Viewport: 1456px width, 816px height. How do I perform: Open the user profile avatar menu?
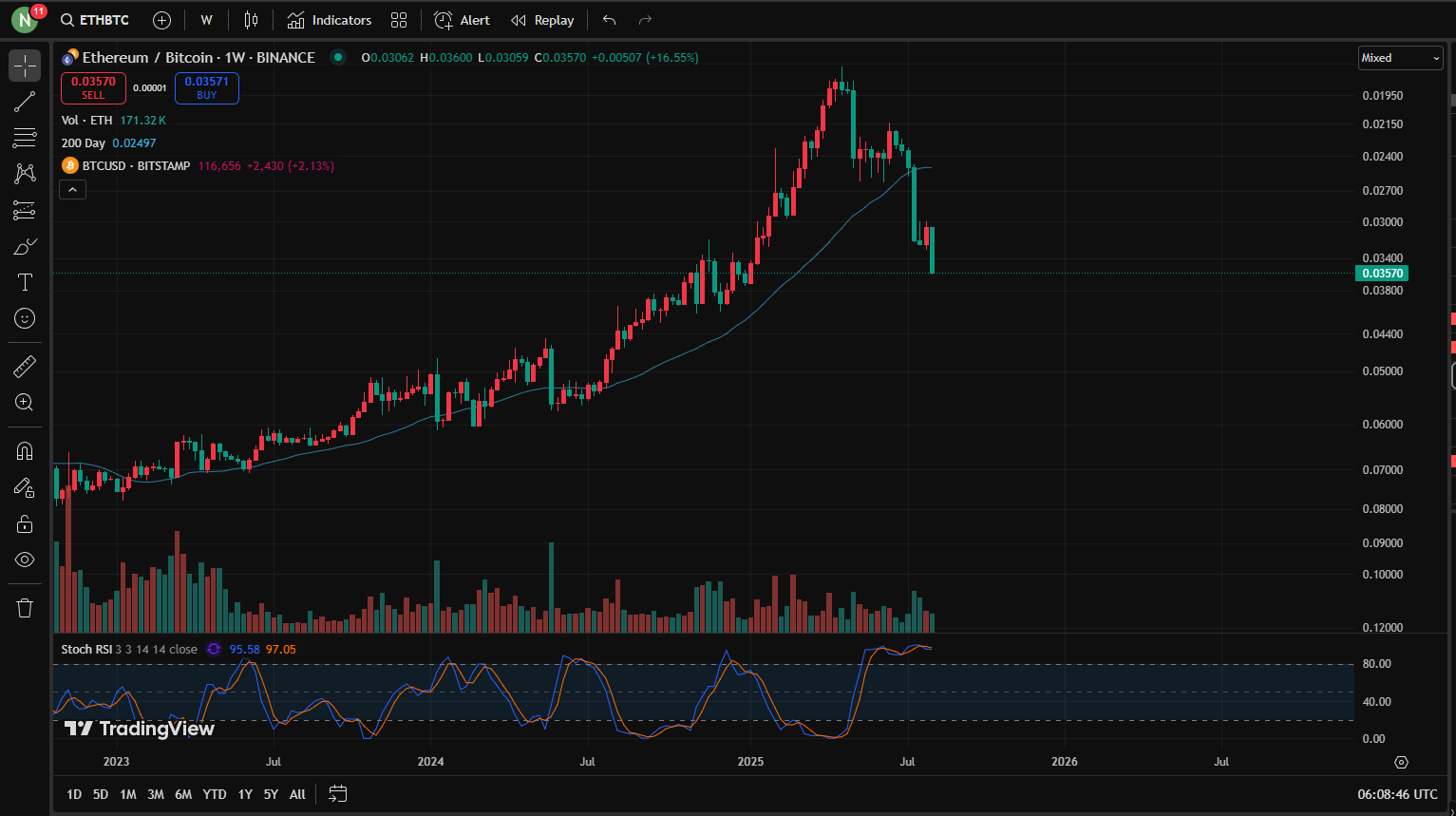[25, 20]
